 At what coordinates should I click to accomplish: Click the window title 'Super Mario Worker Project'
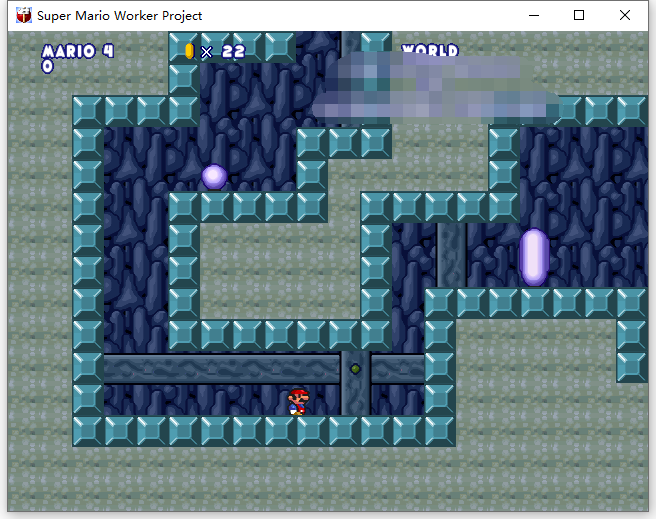pos(120,16)
